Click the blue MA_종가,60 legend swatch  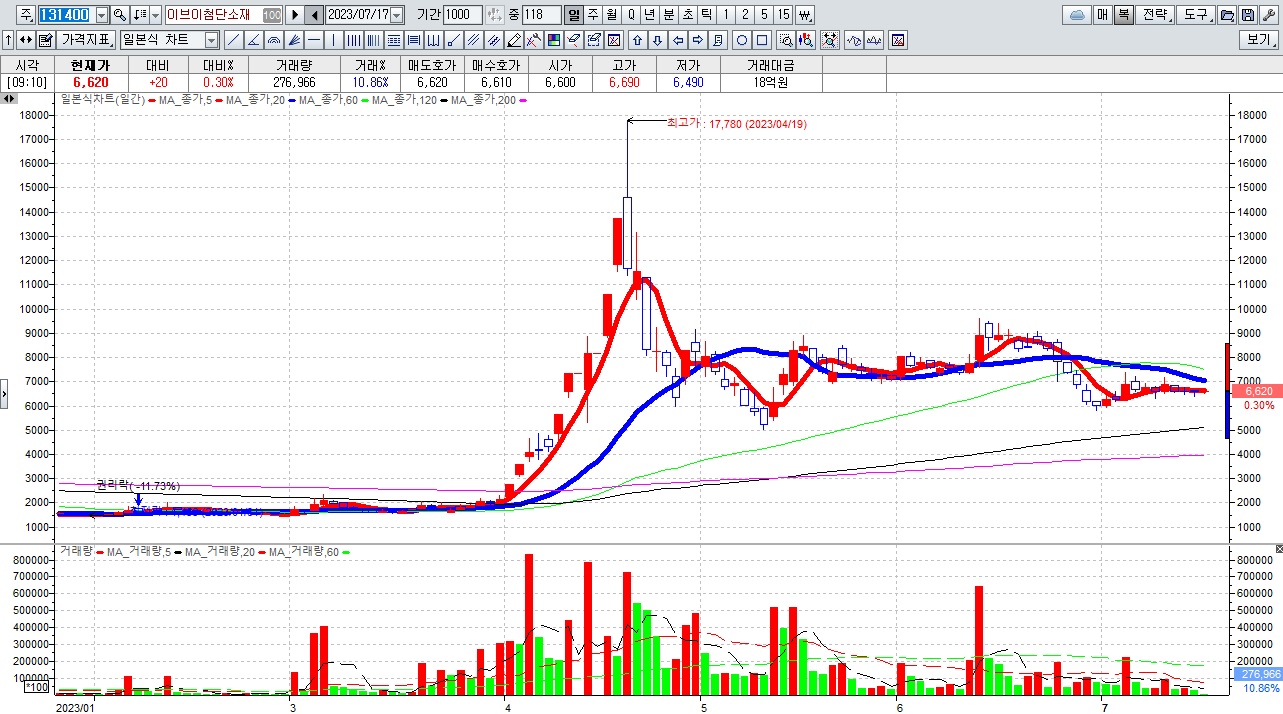(290, 100)
